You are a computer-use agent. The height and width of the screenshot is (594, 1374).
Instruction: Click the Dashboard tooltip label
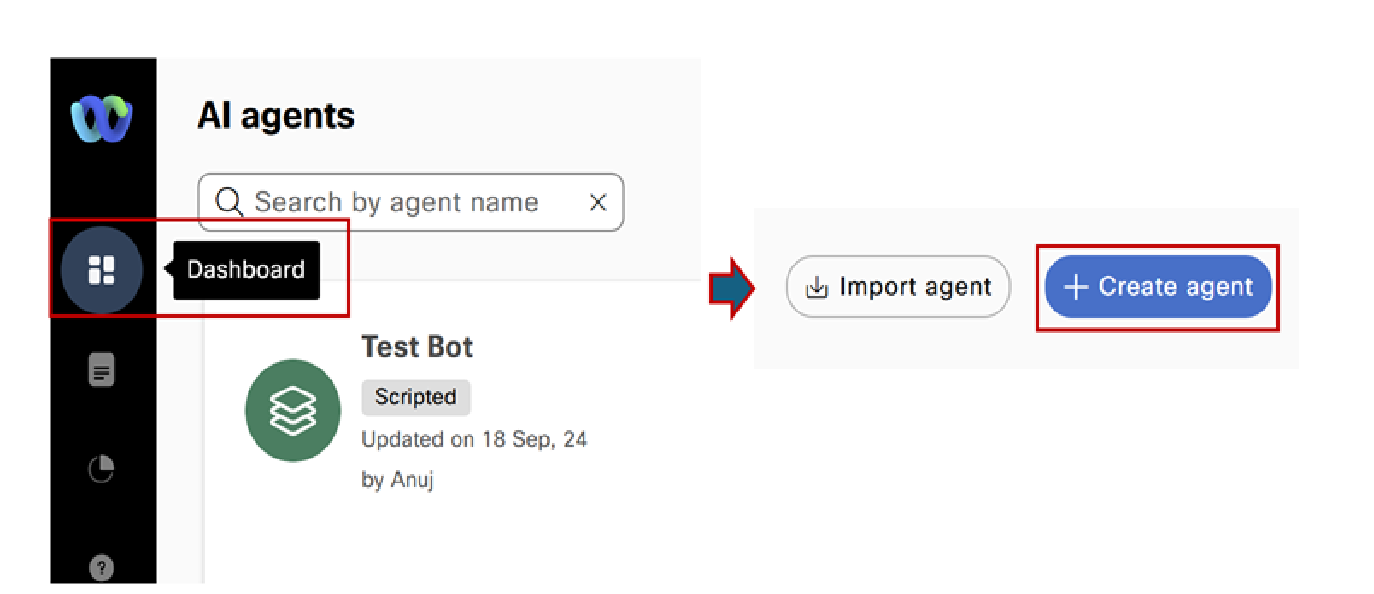point(246,270)
